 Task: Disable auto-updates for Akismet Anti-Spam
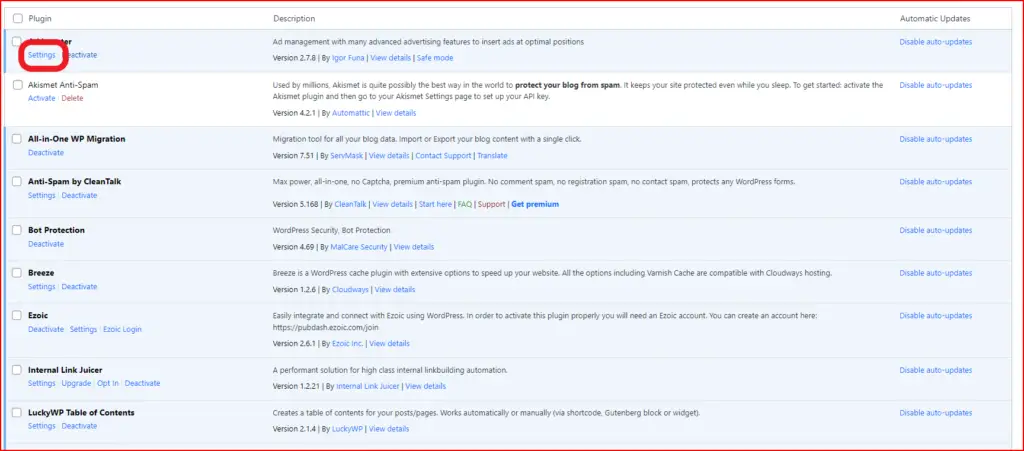[x=935, y=85]
